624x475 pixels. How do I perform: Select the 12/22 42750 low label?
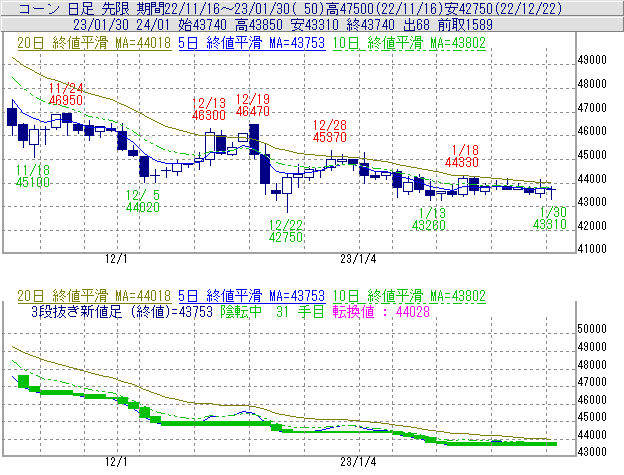286,231
